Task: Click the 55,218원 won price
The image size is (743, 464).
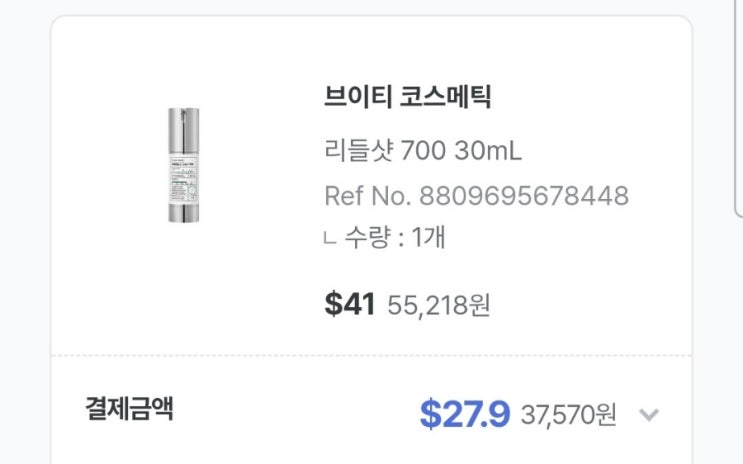Action: pyautogui.click(x=439, y=306)
